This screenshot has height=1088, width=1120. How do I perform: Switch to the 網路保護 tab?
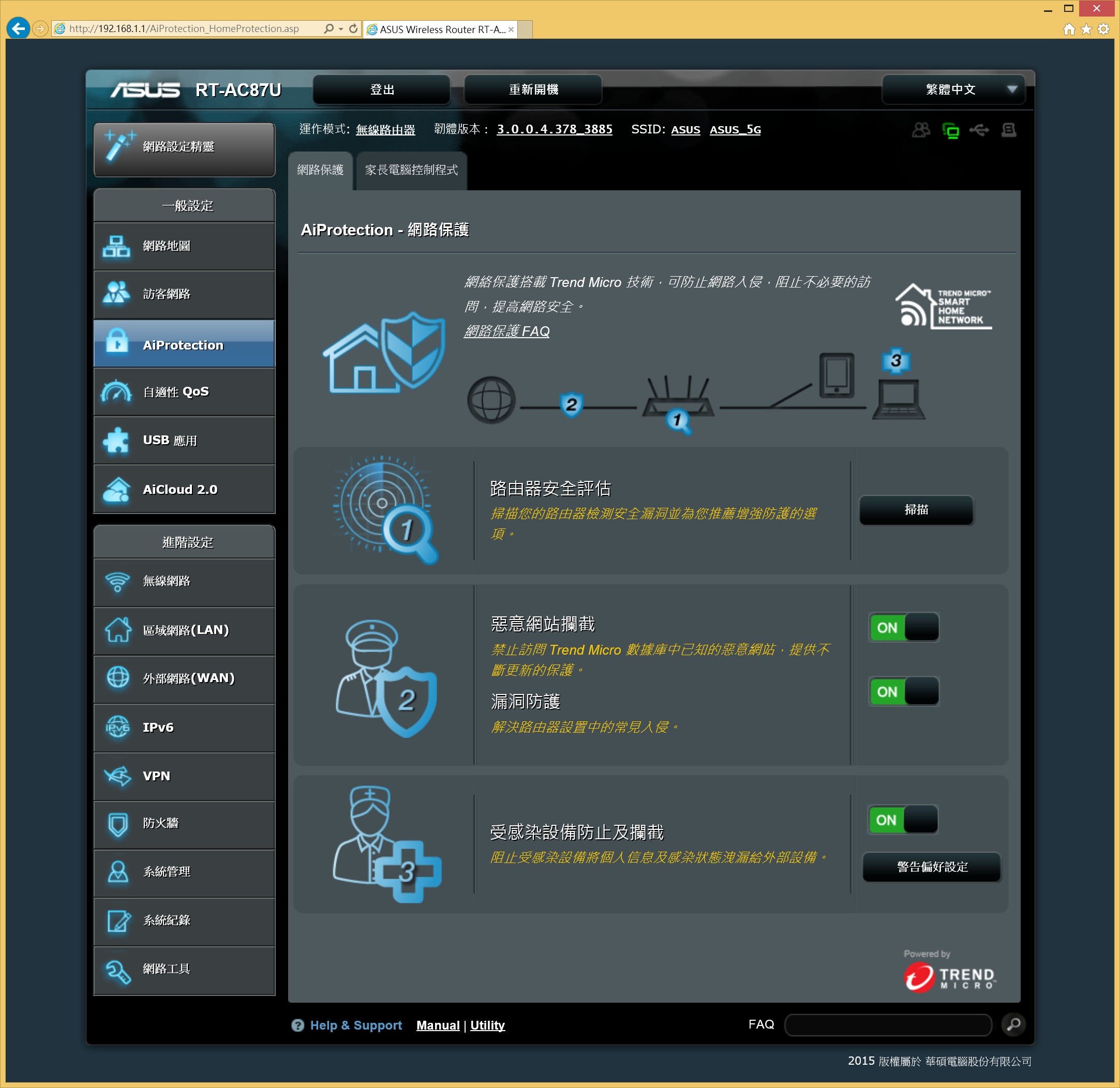click(x=320, y=170)
